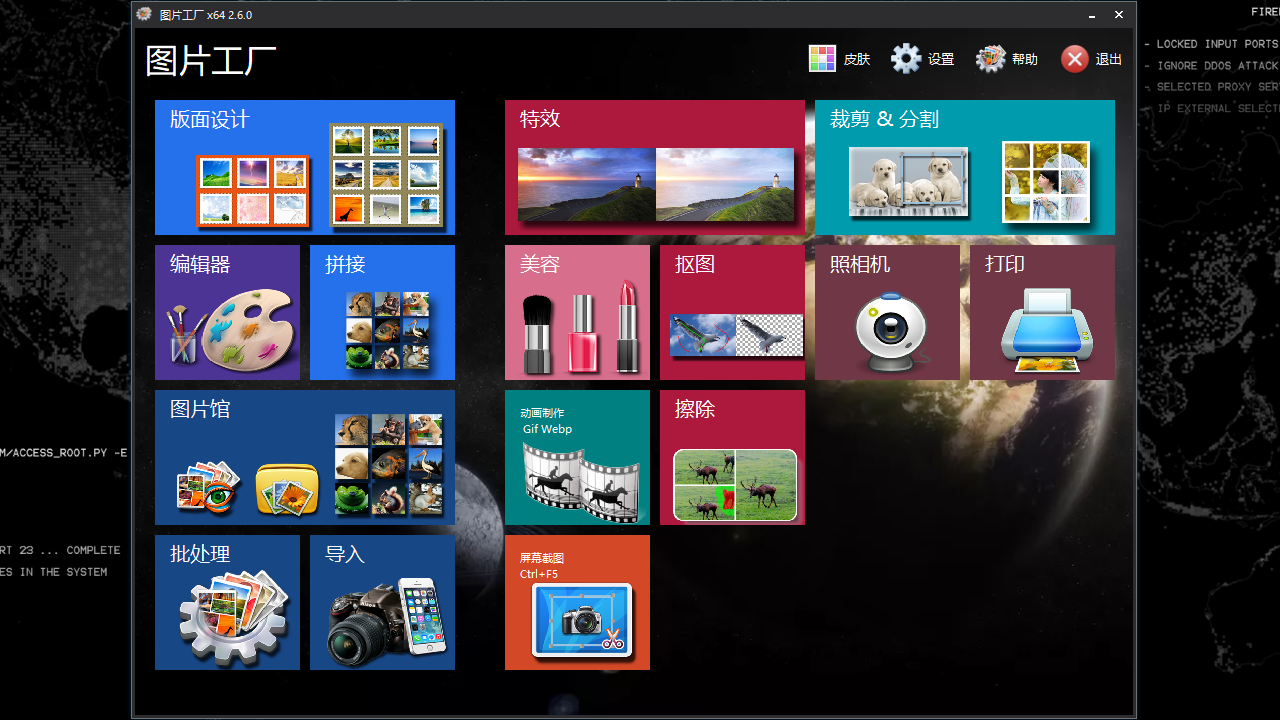Open the 图片馆 picture gallery tile

tap(304, 457)
